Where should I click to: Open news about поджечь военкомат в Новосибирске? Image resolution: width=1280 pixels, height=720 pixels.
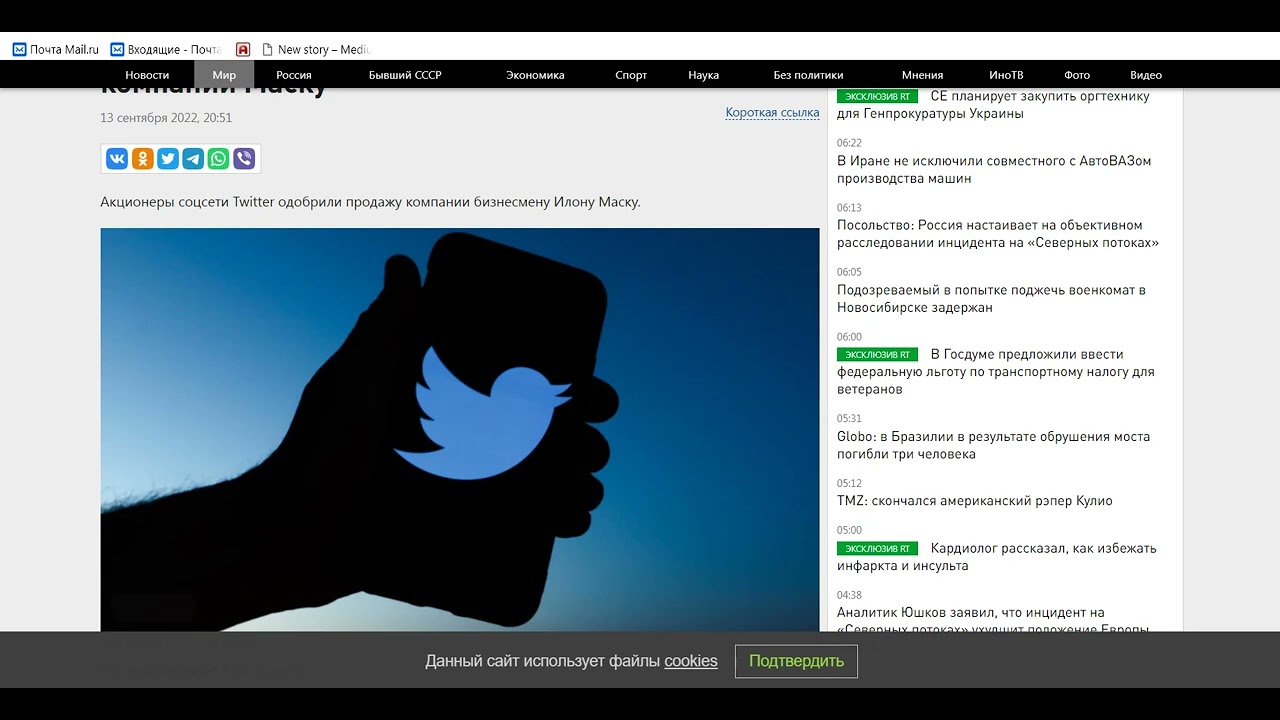pos(991,299)
